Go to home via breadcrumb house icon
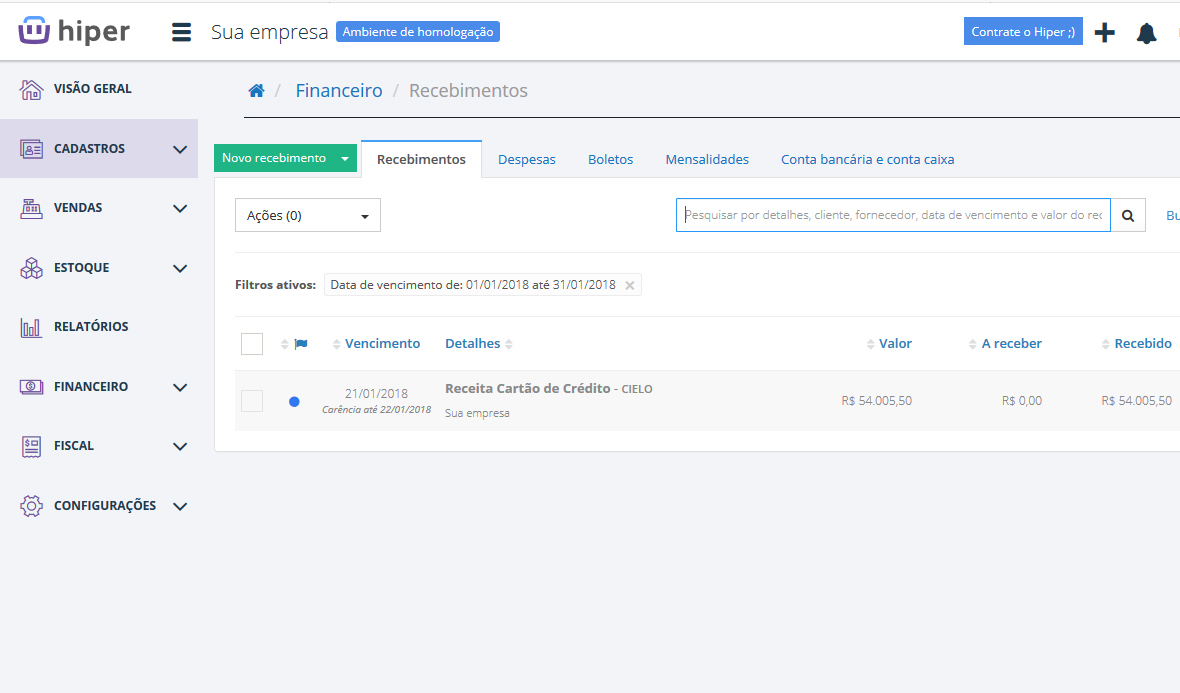Viewport: 1180px width, 693px height. [x=256, y=91]
